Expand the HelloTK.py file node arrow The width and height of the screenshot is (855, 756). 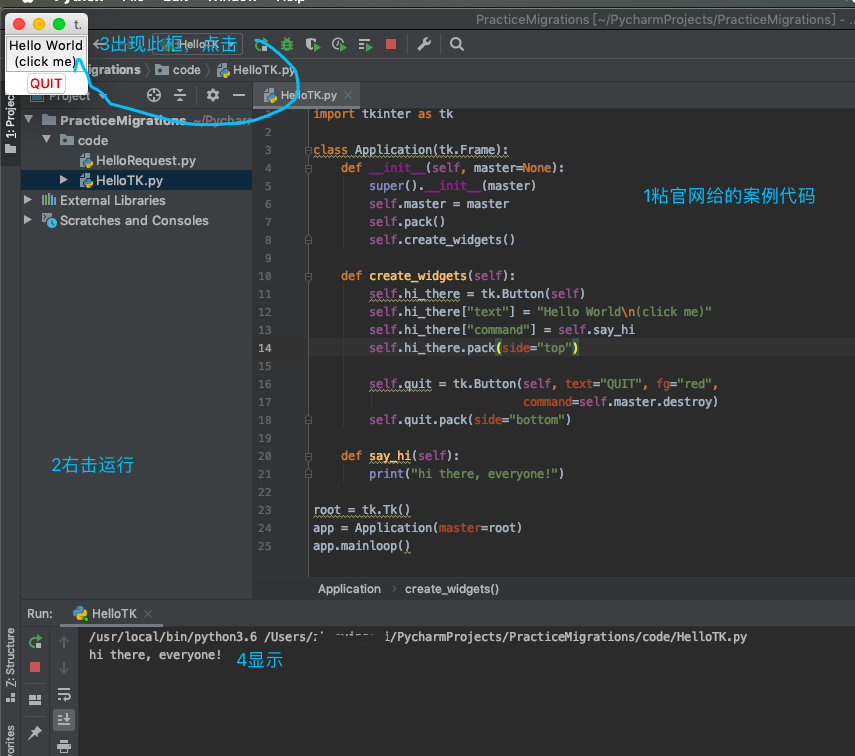click(64, 179)
